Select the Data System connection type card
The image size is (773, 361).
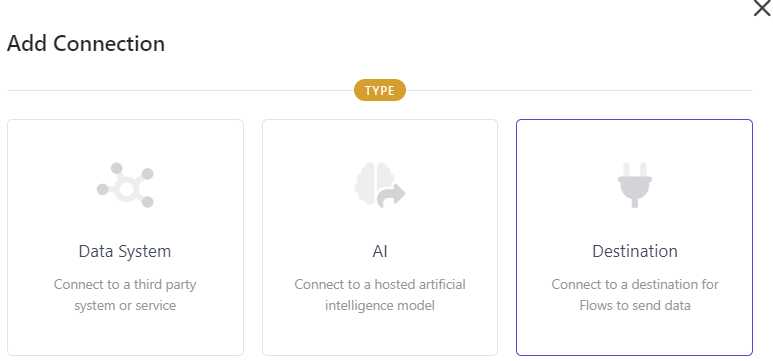click(126, 237)
